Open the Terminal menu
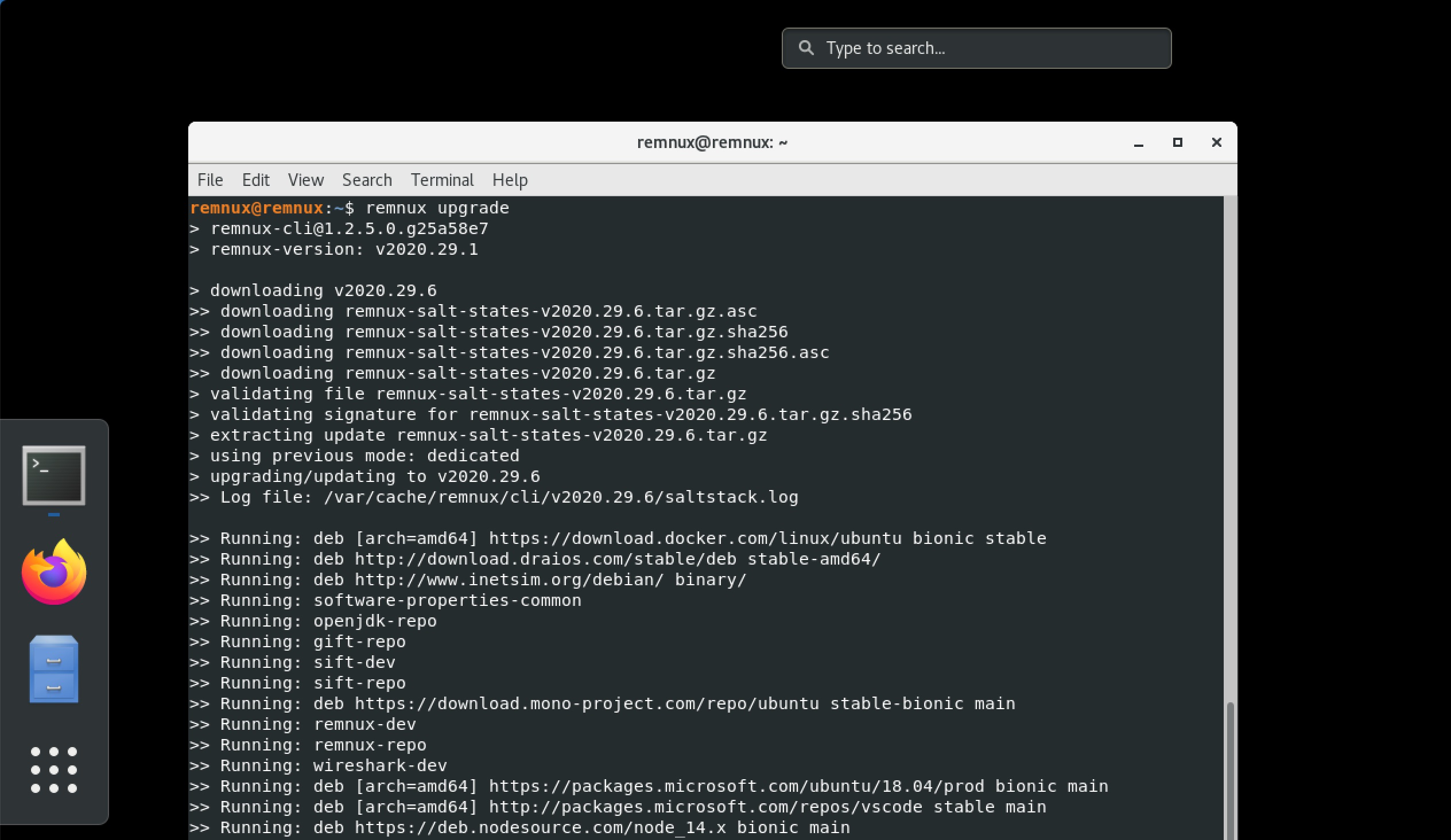The height and width of the screenshot is (840, 1451). click(x=441, y=179)
